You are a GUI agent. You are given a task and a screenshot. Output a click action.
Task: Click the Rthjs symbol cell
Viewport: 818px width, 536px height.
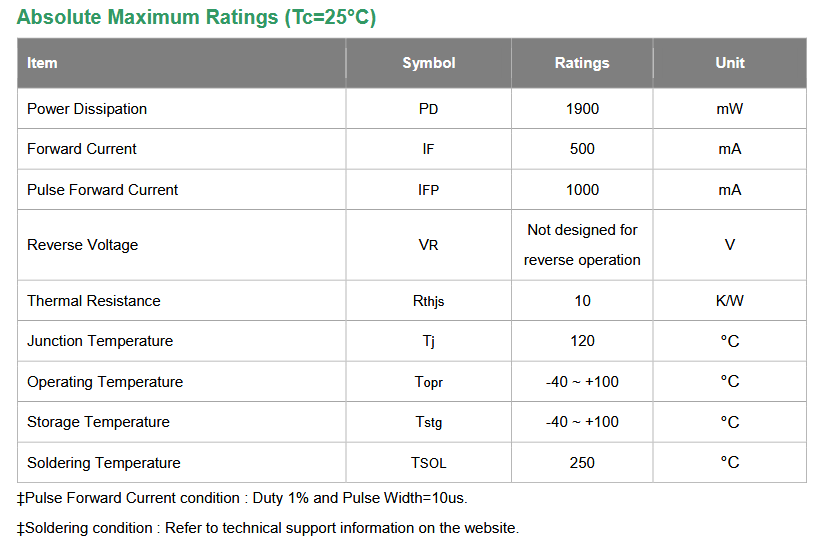(x=428, y=301)
